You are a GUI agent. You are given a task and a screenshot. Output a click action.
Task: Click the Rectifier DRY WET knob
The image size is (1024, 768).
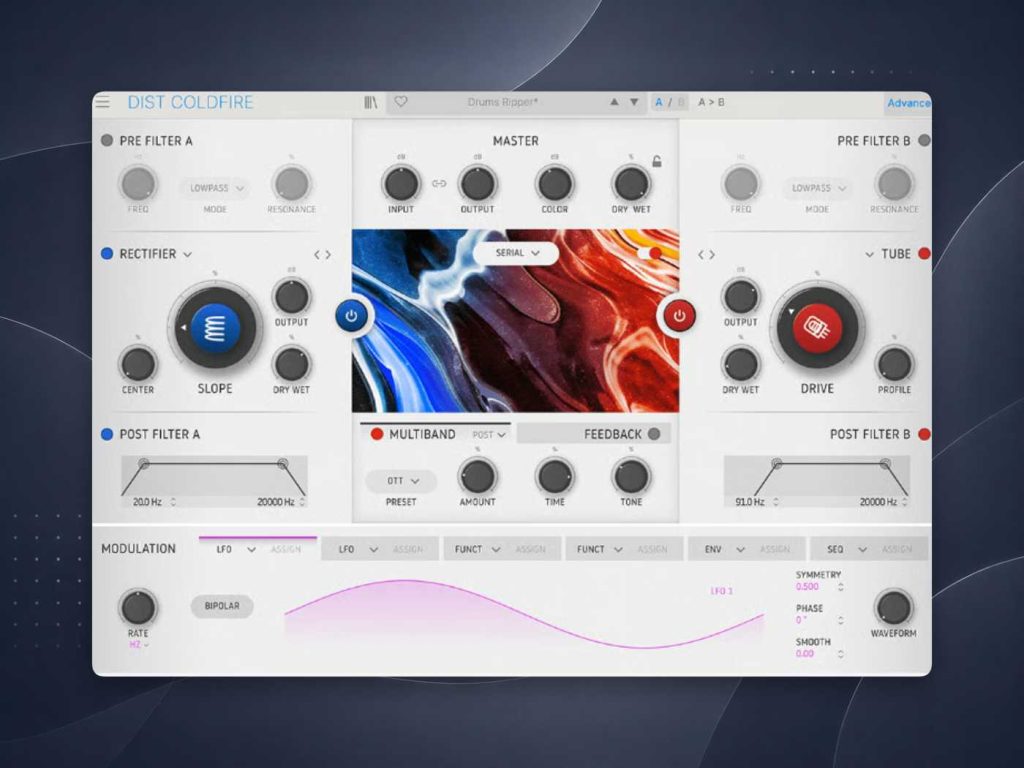pos(291,364)
